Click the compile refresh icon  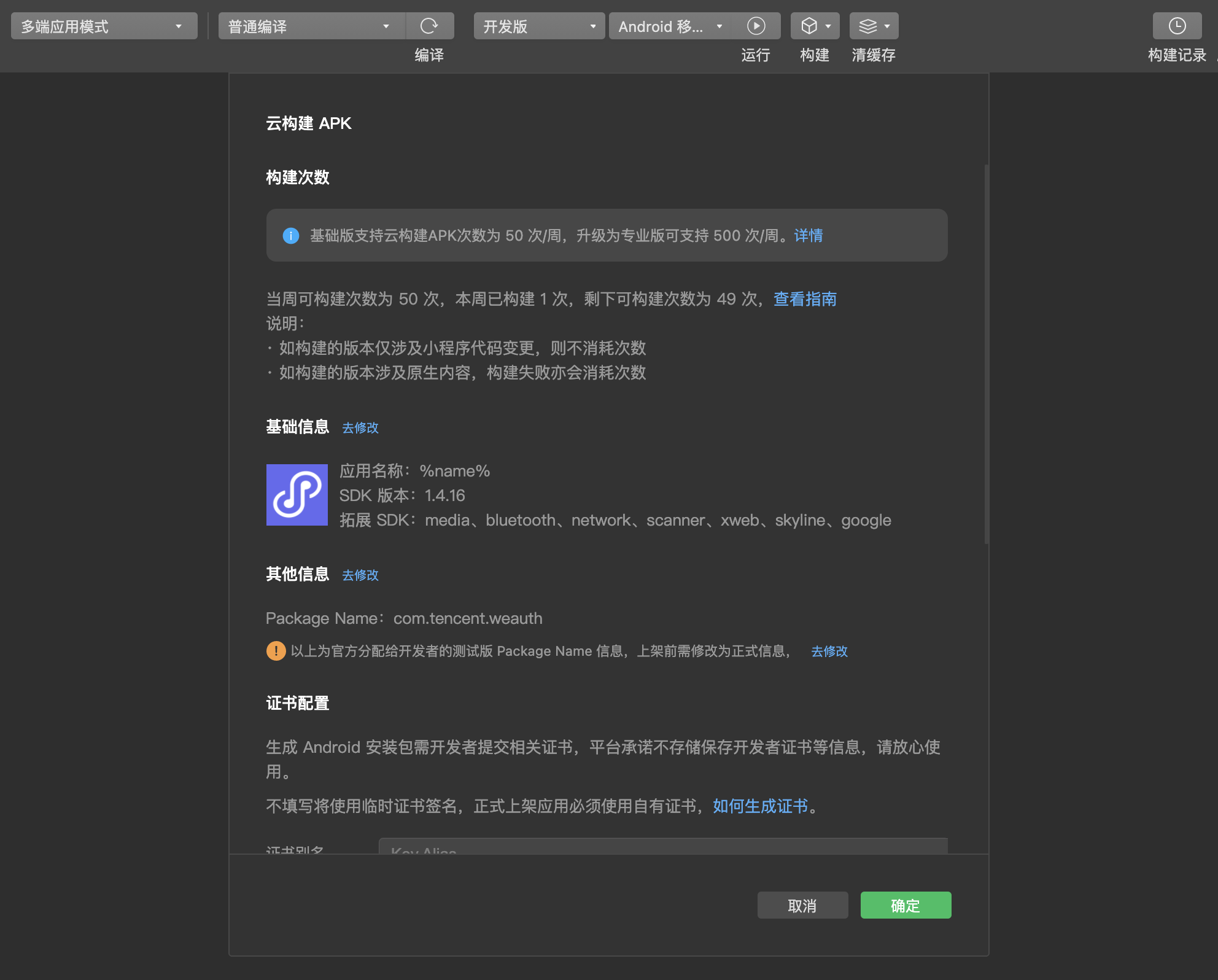[429, 26]
